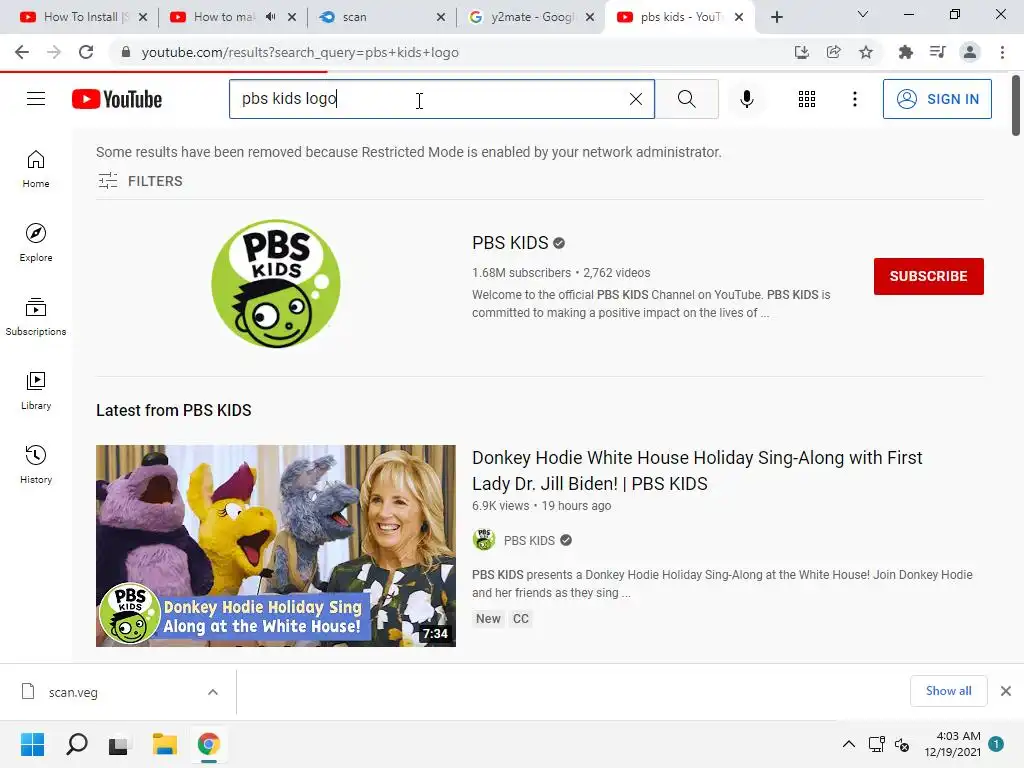Open Library in the sidebar
1024x768 pixels.
tap(36, 391)
